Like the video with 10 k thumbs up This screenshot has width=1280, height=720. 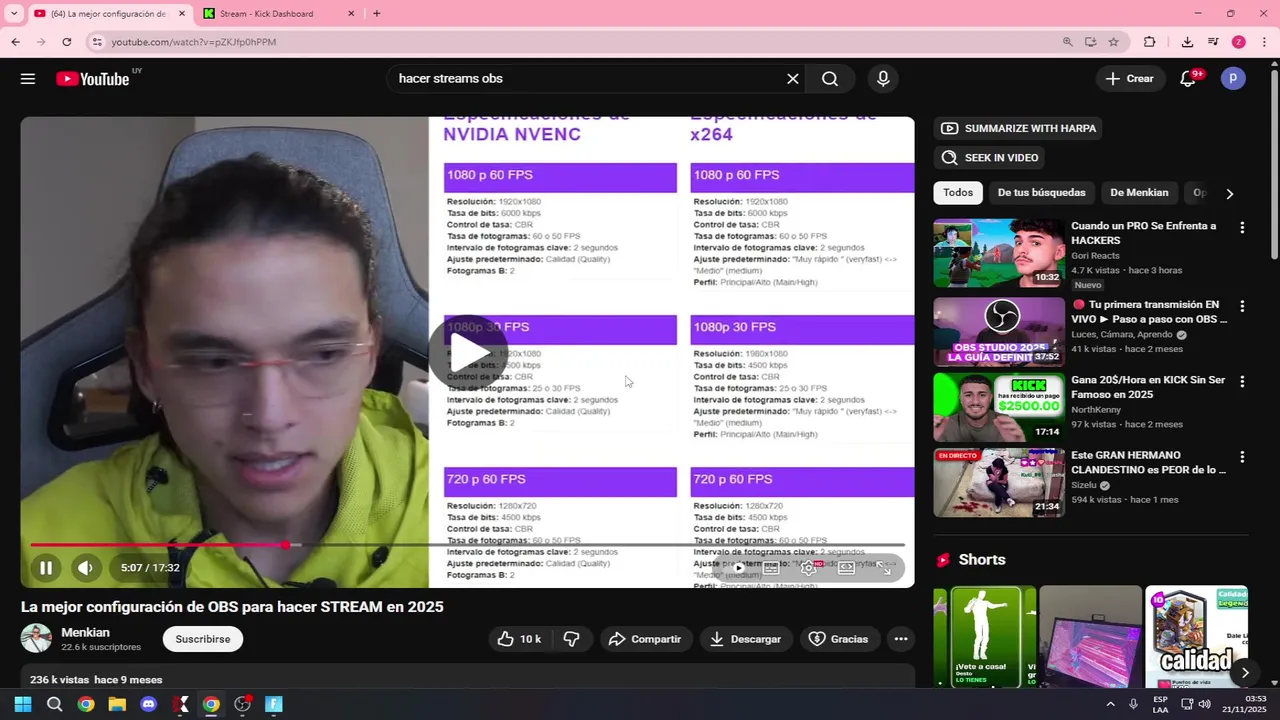(518, 639)
